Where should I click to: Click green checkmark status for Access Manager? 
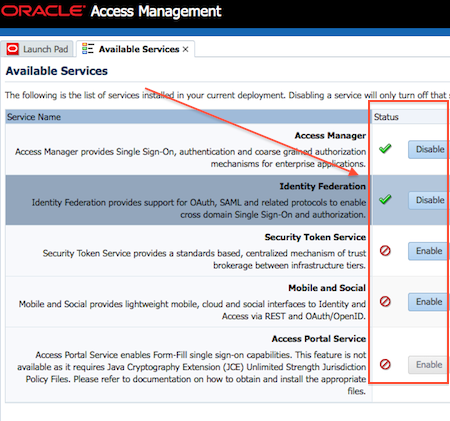click(x=385, y=149)
